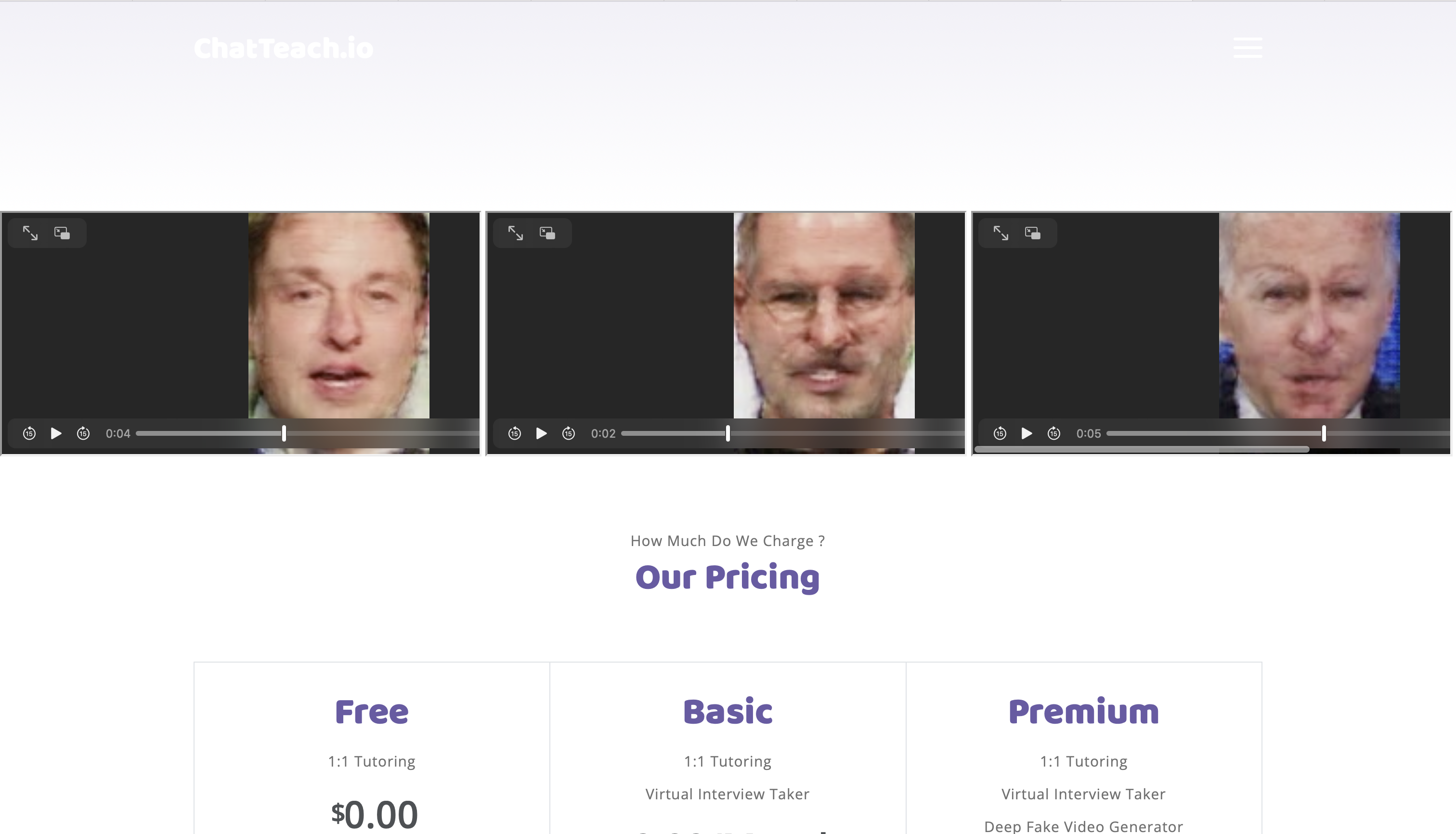Select the Premium pricing plan heading
This screenshot has width=1456, height=834.
1083,712
